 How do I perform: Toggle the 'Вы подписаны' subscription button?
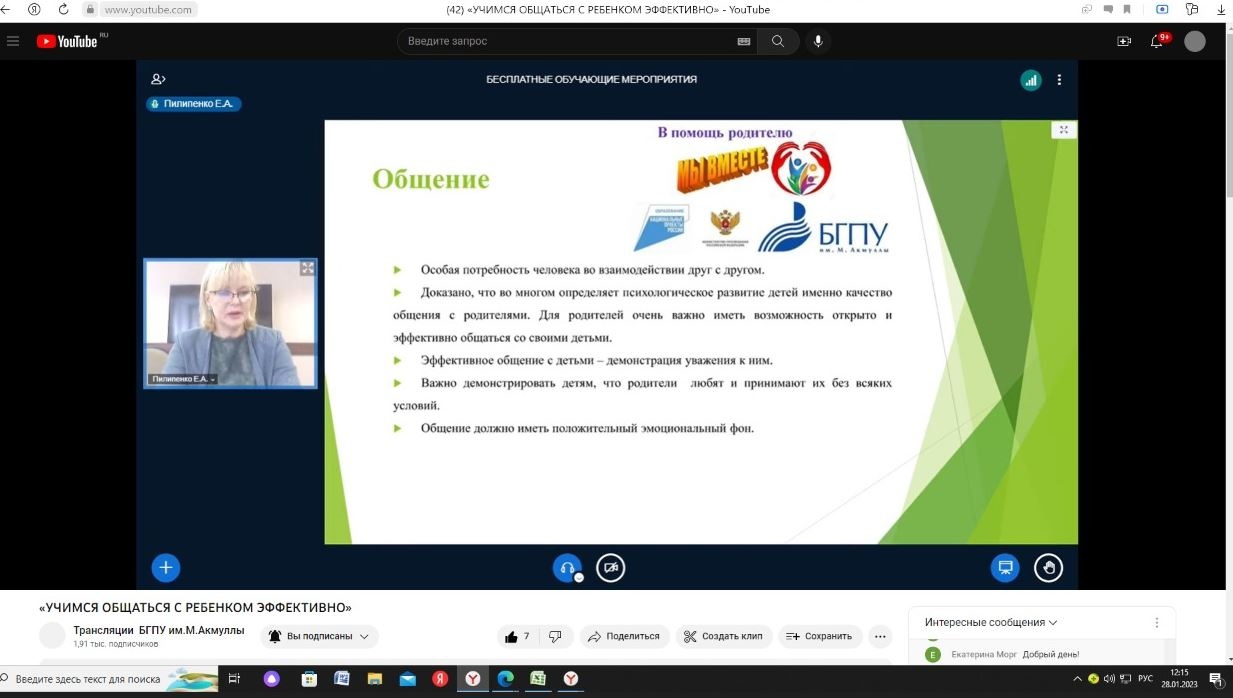[319, 636]
